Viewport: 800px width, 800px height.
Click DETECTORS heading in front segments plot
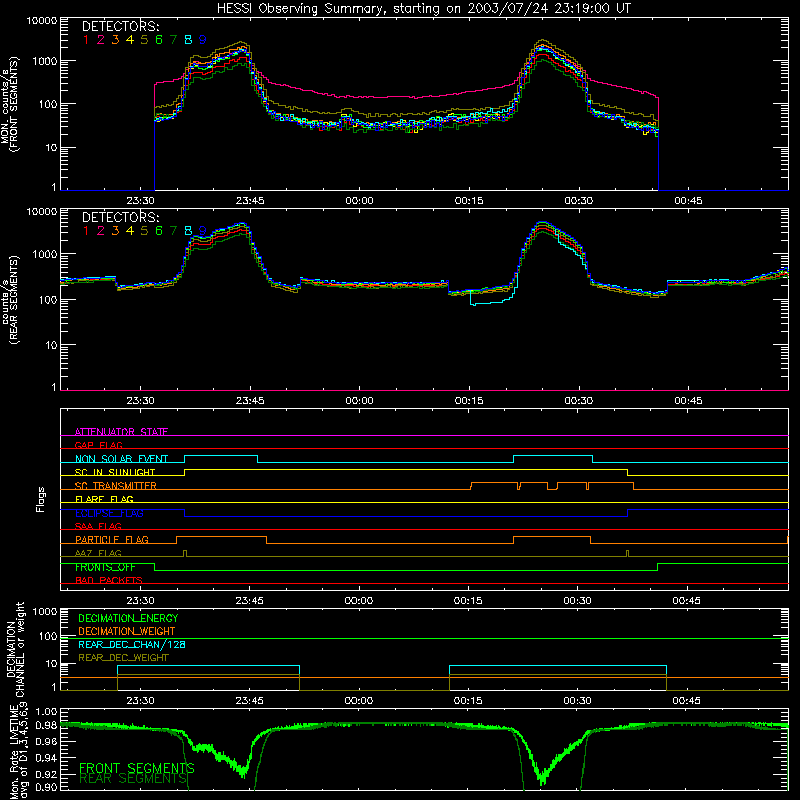[120, 26]
